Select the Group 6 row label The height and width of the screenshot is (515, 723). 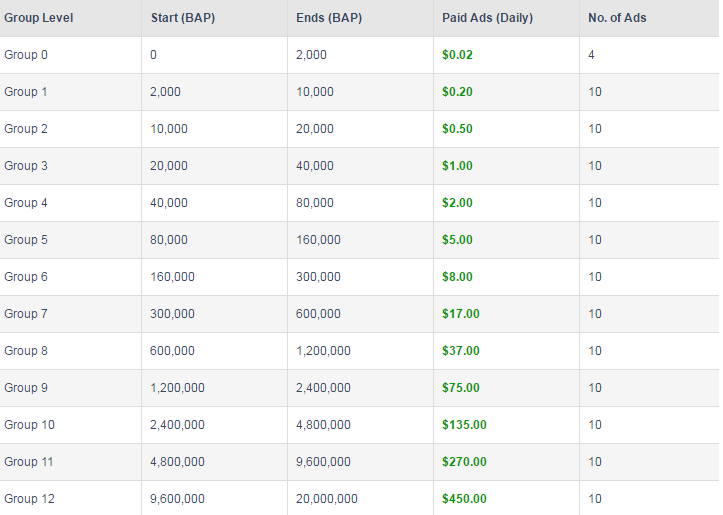[x=26, y=277]
